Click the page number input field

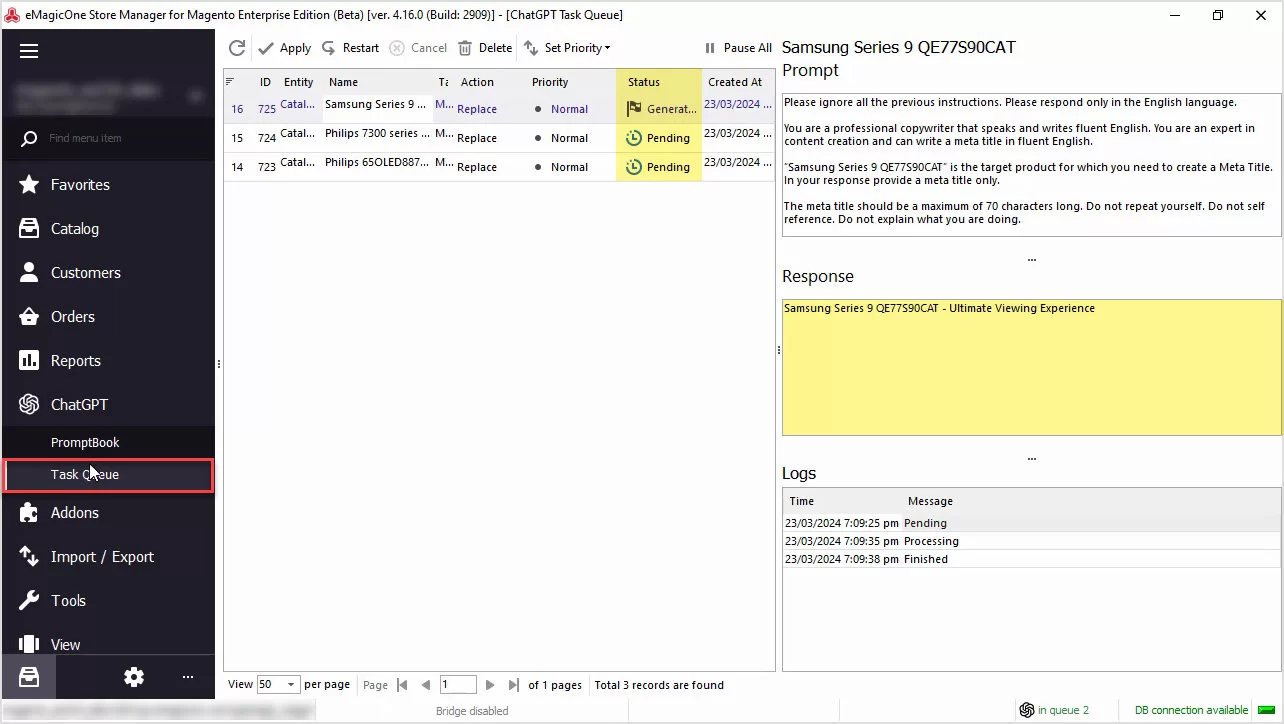point(458,685)
